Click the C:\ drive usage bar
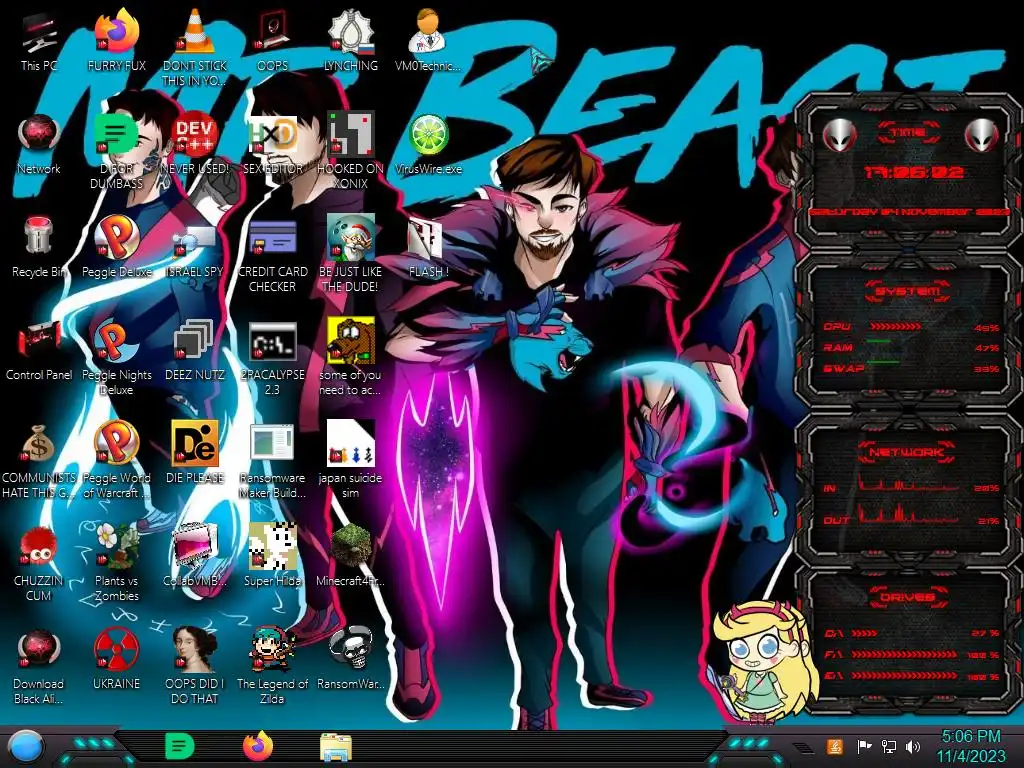The height and width of the screenshot is (768, 1024). pos(865,633)
